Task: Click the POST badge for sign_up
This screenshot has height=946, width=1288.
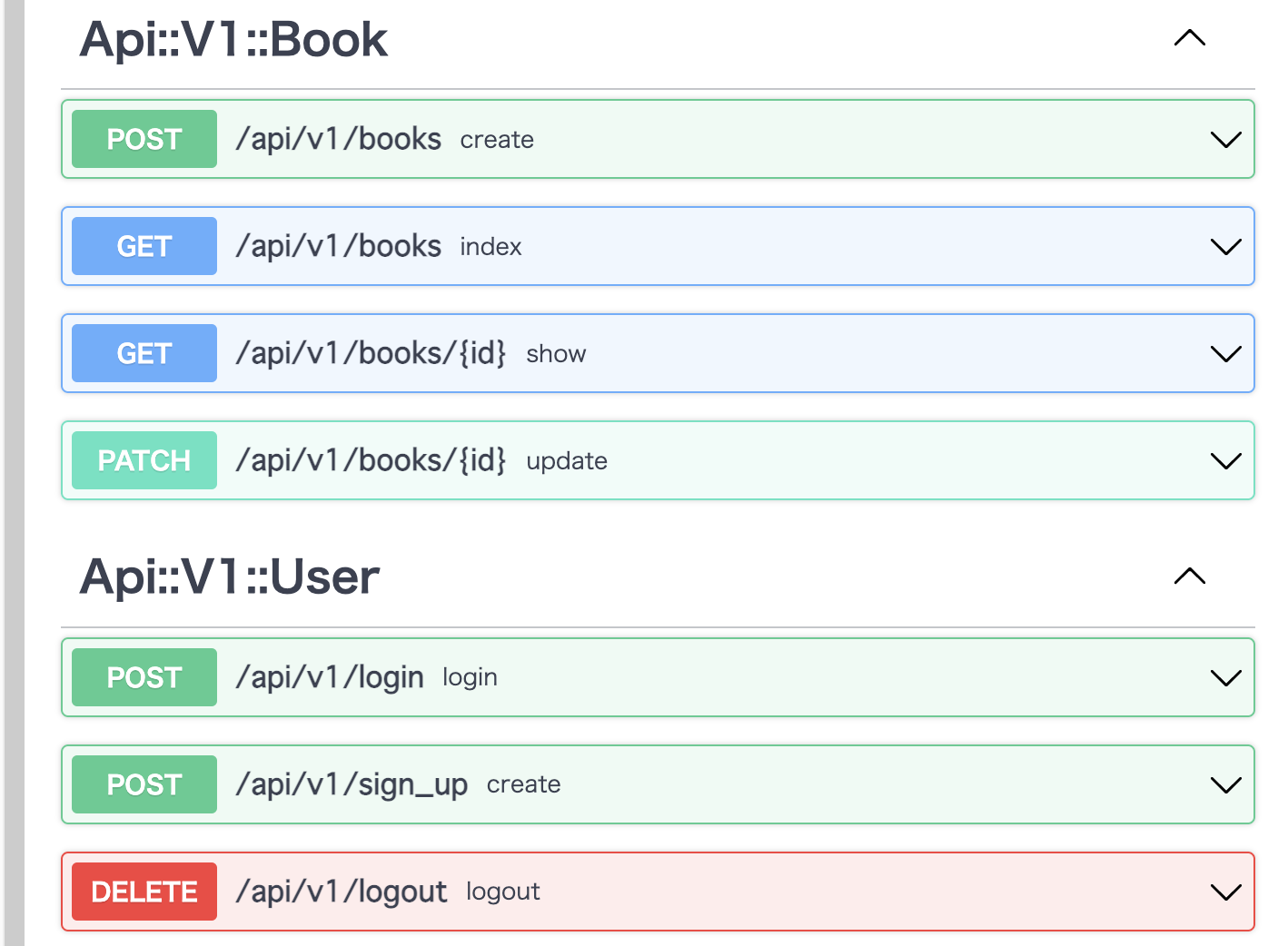Action: [144, 784]
